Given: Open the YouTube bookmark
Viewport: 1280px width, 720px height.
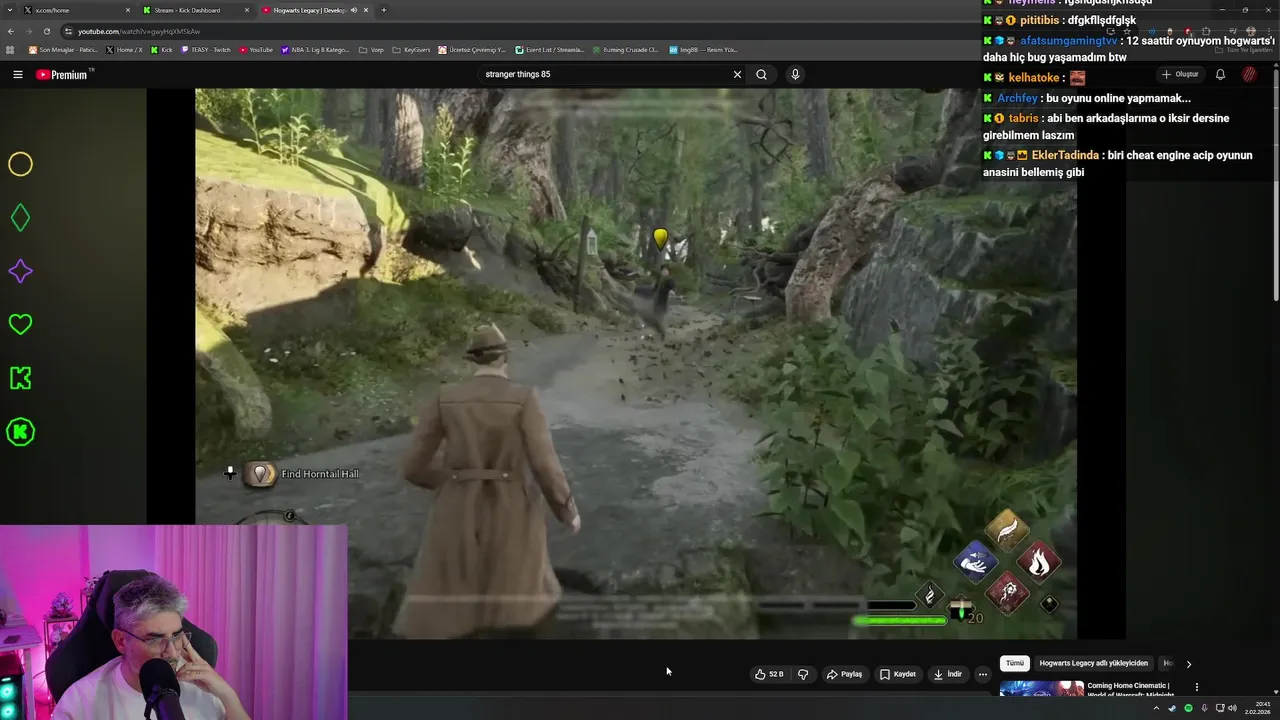Looking at the screenshot, I should tap(256, 49).
